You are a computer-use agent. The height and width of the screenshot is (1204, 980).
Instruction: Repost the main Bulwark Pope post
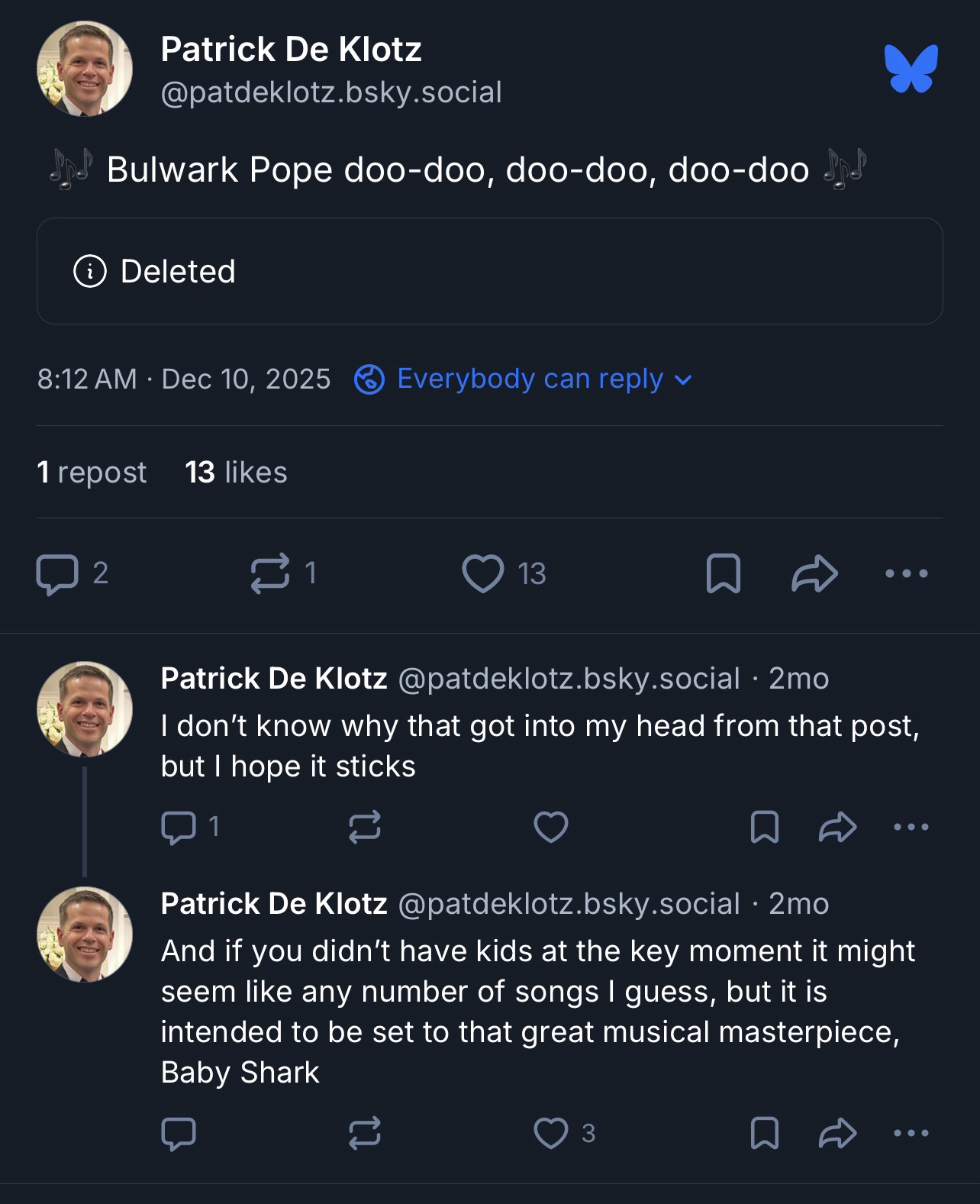pyautogui.click(x=270, y=573)
